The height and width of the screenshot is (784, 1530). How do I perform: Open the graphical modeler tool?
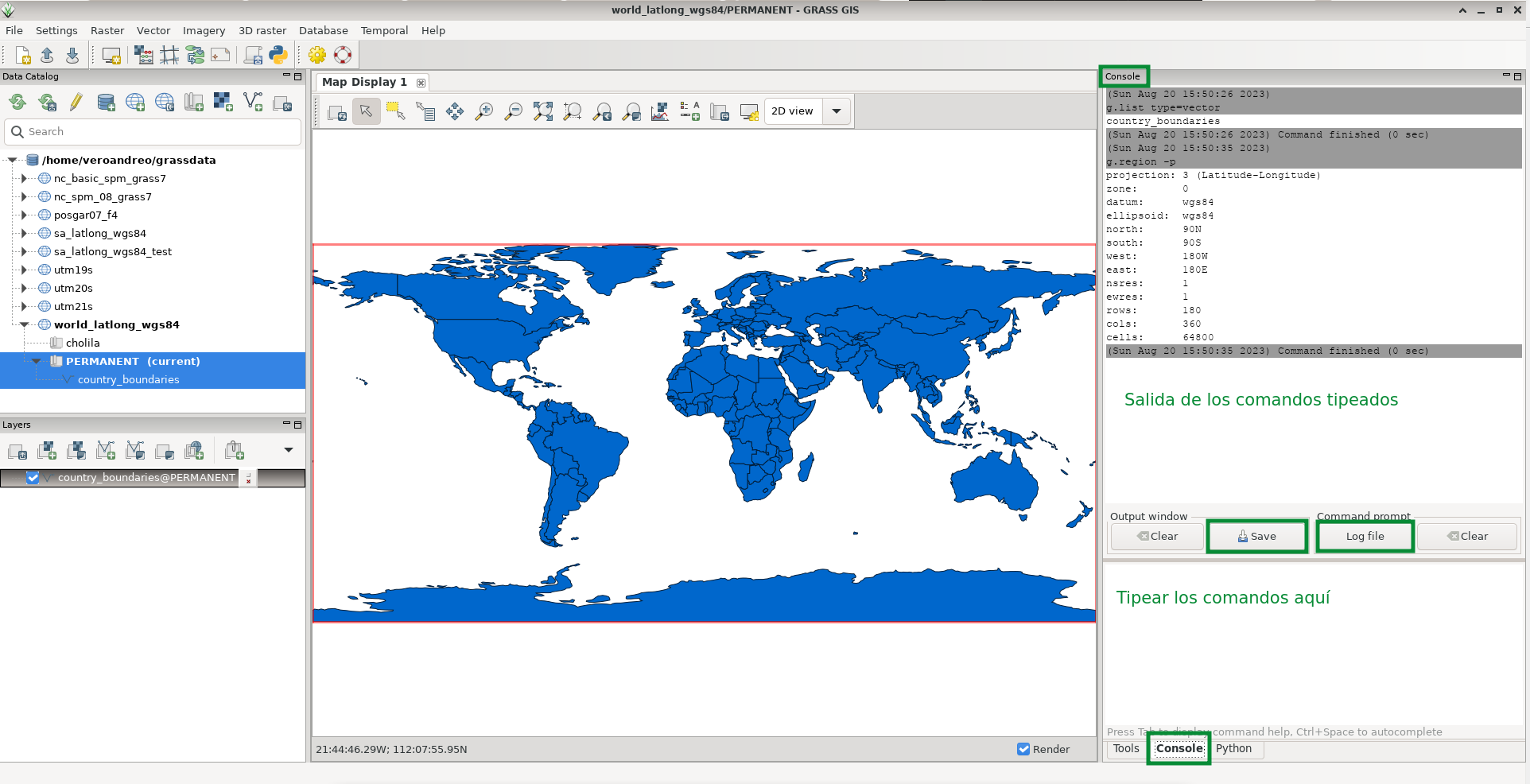pyautogui.click(x=195, y=55)
